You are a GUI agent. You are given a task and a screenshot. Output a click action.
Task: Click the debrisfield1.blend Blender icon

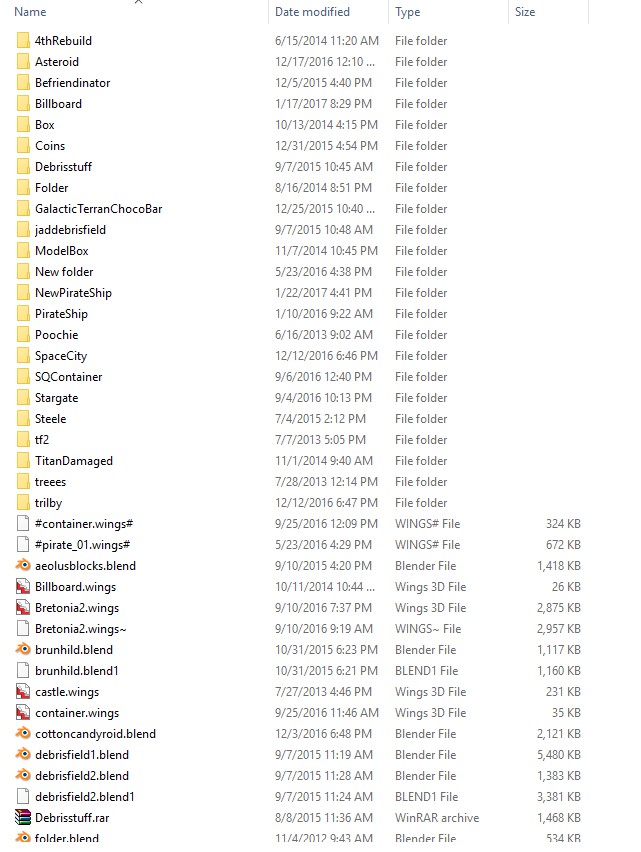23,755
